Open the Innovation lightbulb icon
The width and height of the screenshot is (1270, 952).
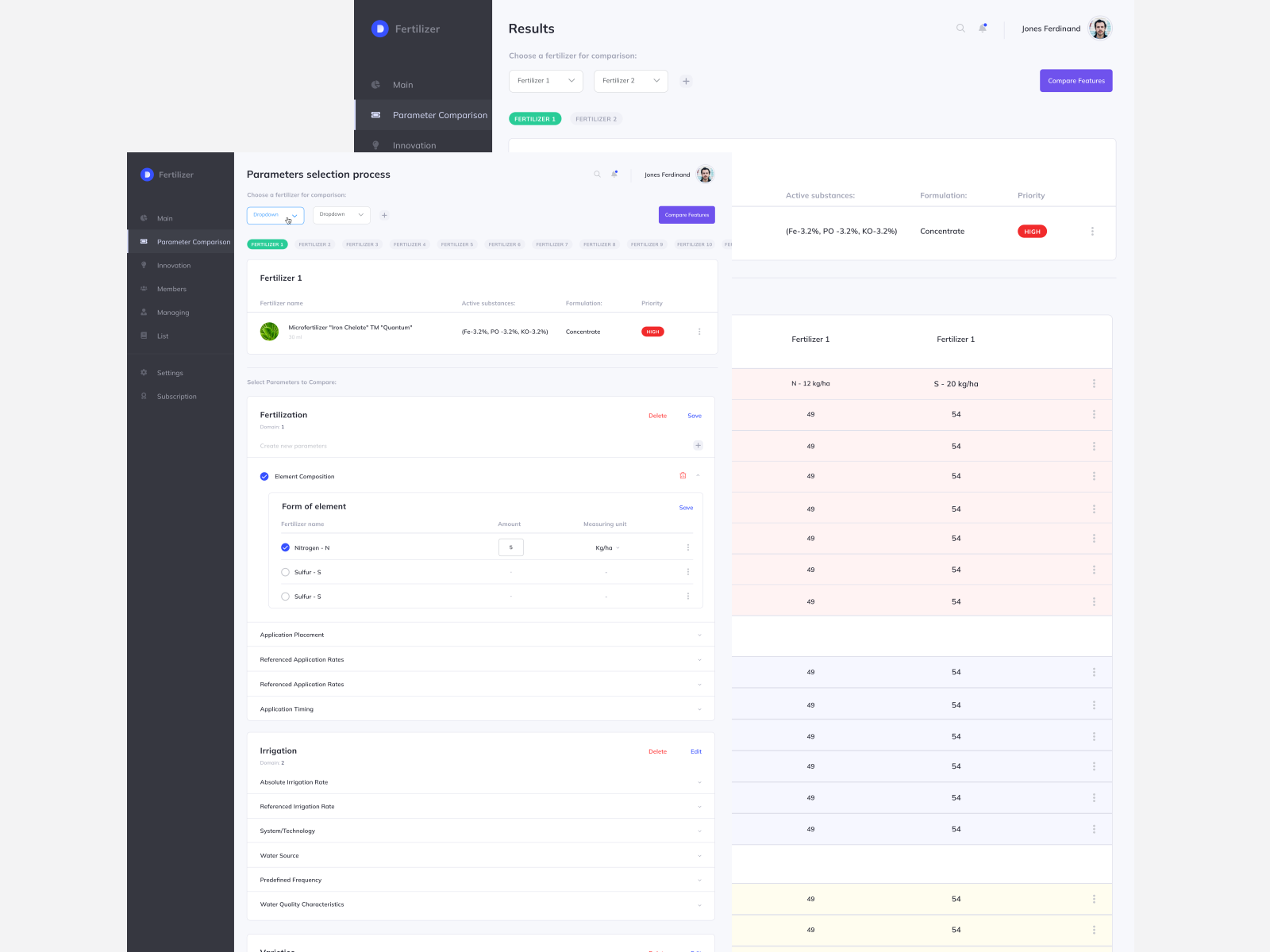click(x=144, y=265)
